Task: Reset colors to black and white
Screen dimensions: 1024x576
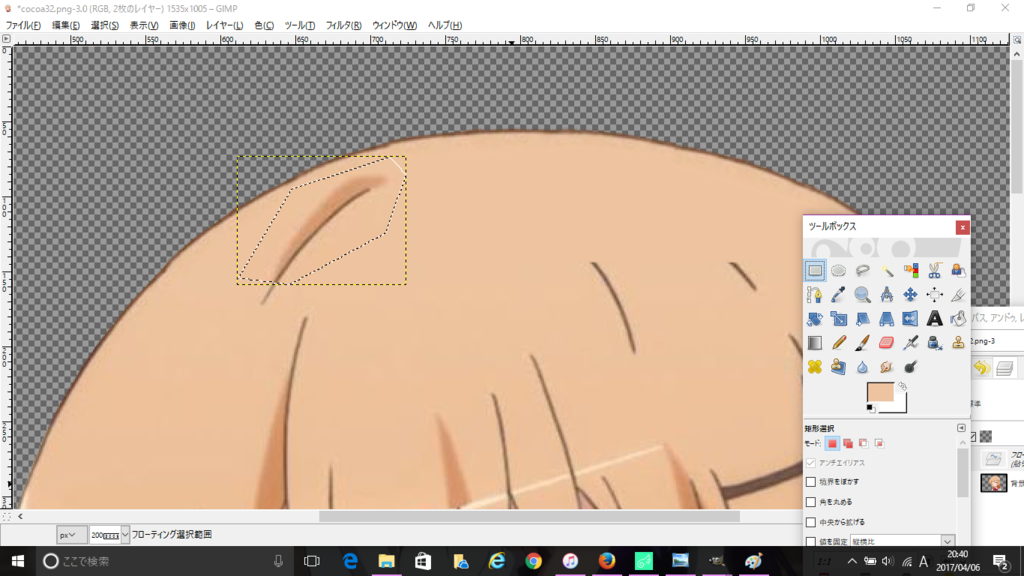Action: (871, 409)
